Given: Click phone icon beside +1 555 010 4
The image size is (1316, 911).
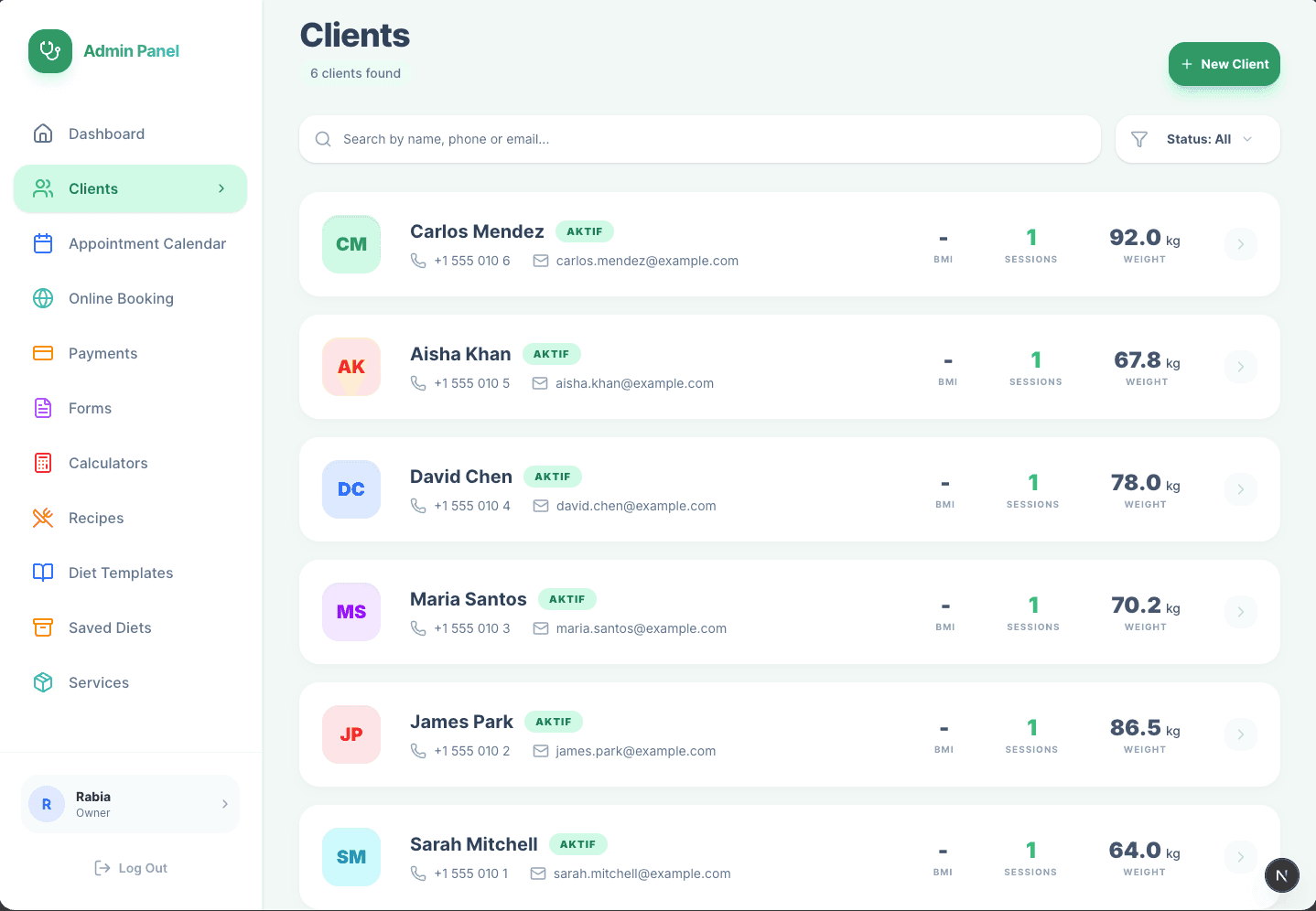Looking at the screenshot, I should (418, 506).
